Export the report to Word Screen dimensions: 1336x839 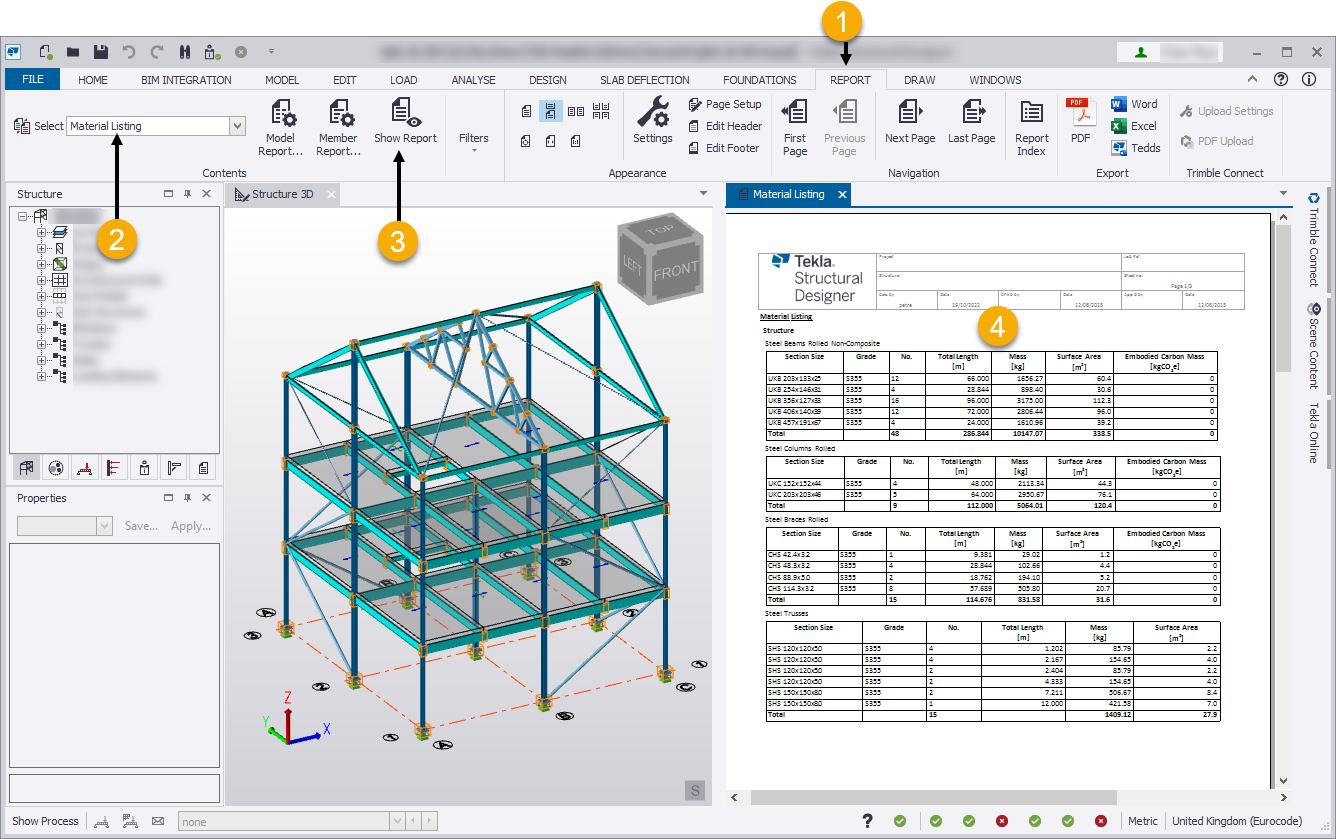pos(1135,103)
